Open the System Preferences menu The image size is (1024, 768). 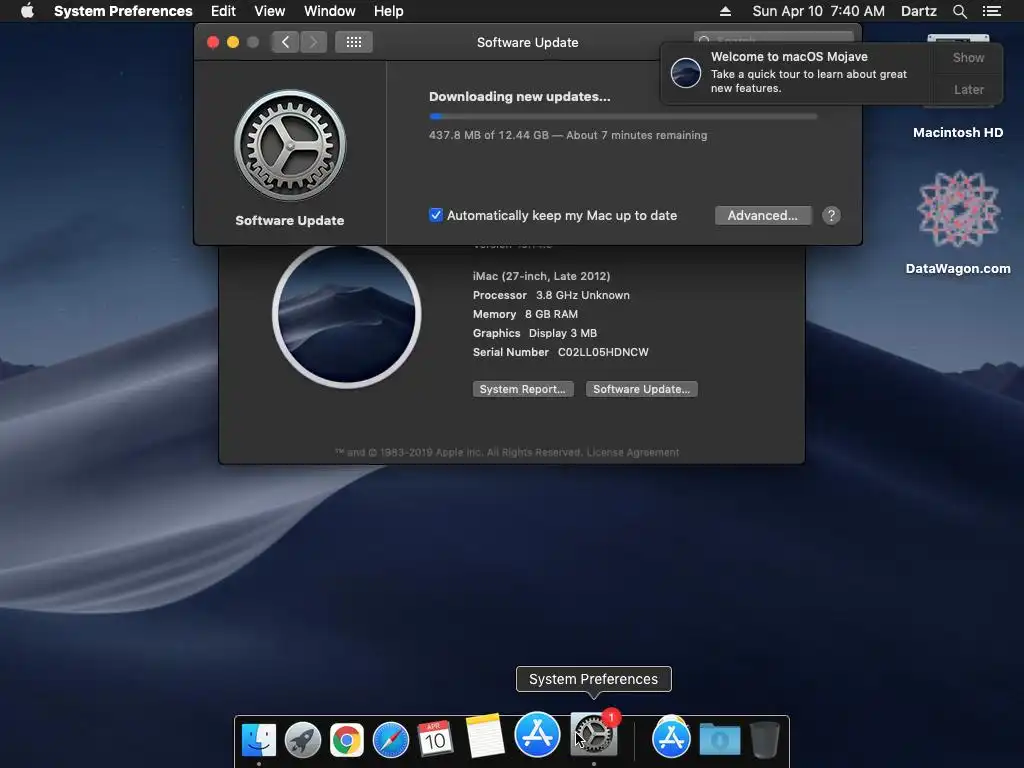(x=123, y=11)
